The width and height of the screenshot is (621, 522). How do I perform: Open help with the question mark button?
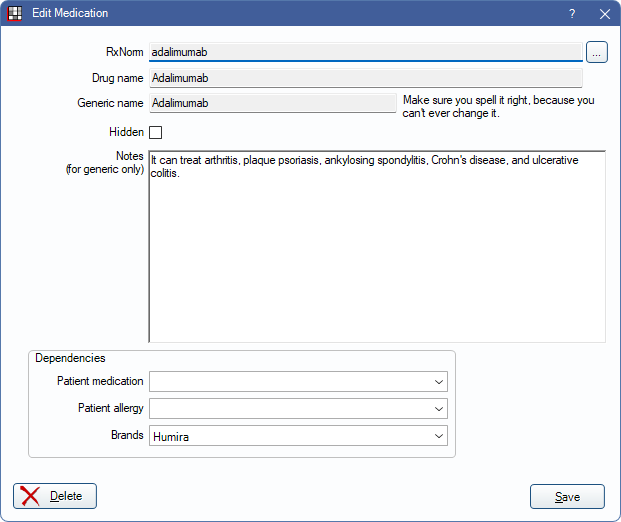coord(572,14)
